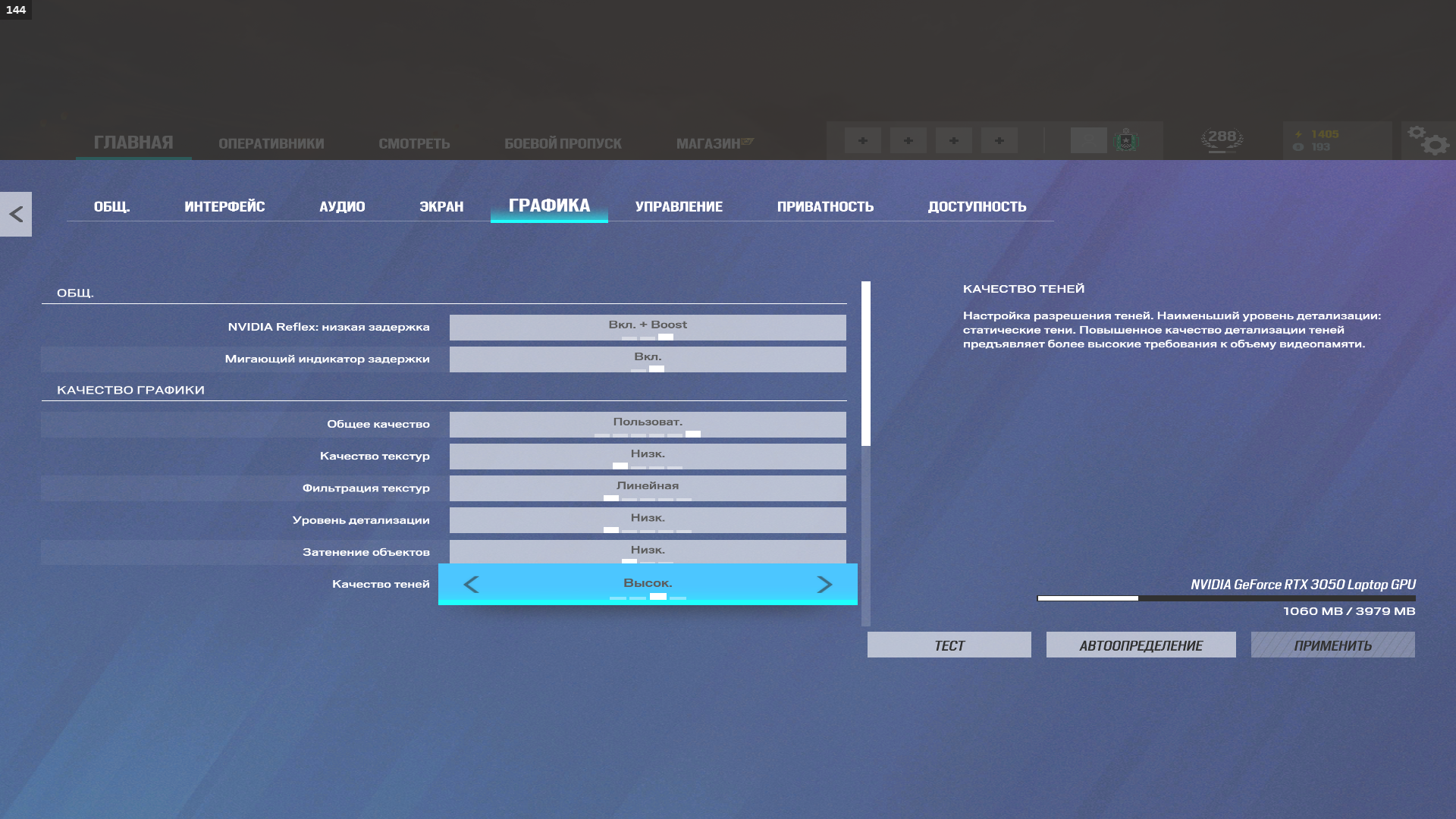Open the player profile avatar icon
The image size is (1456, 819).
(1088, 140)
